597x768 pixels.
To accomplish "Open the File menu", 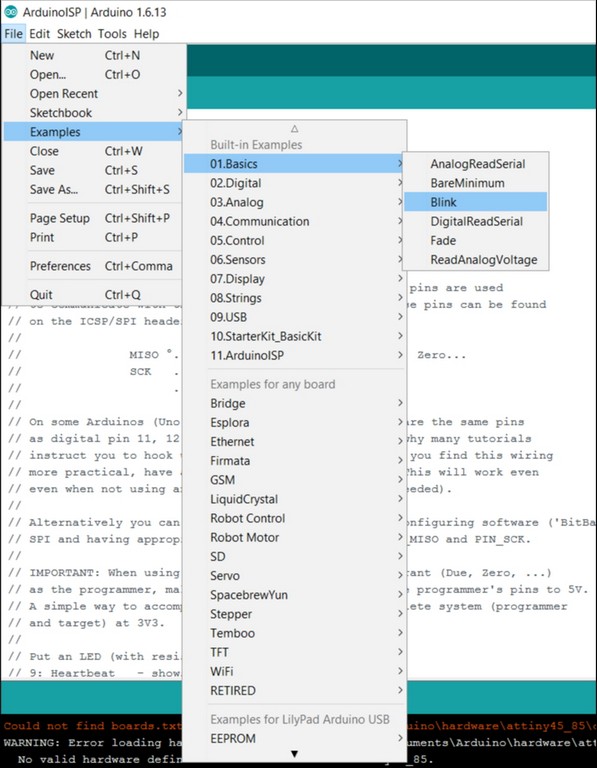I will click(x=13, y=34).
